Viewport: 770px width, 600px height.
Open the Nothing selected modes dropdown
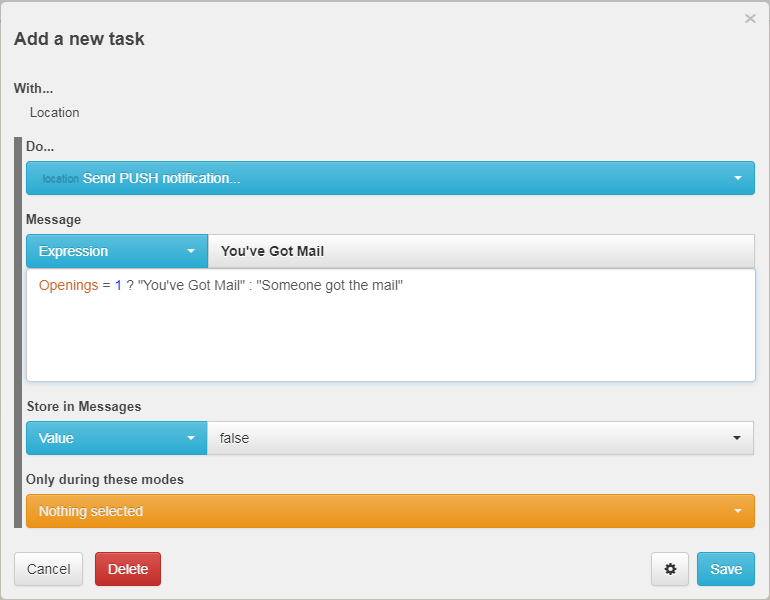[390, 511]
